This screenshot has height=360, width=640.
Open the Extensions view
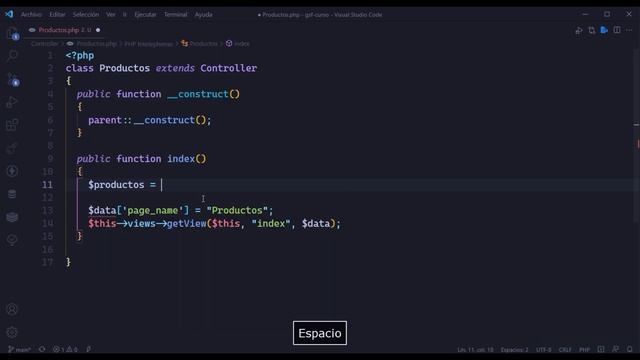[12, 124]
